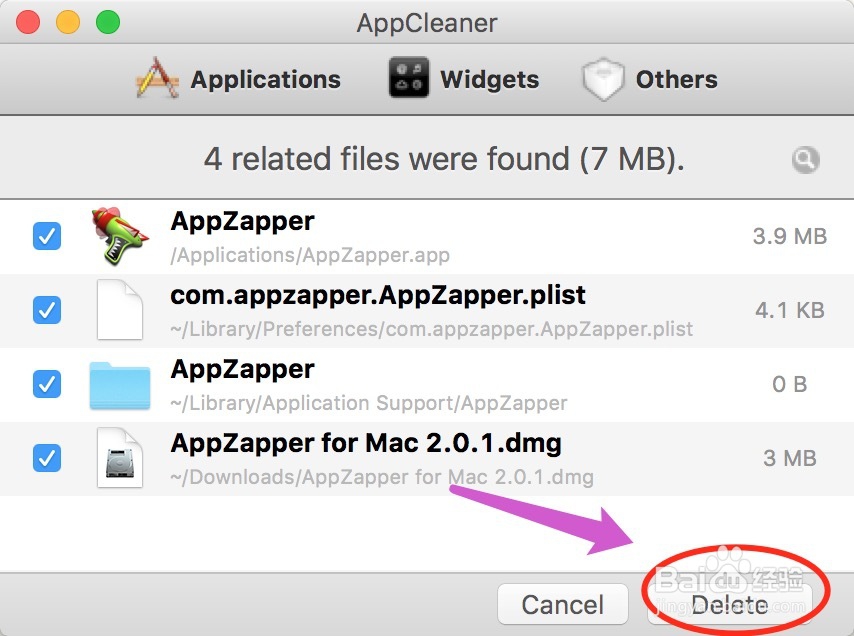This screenshot has height=636, width=854.
Task: Click the blue AppZapper folder icon
Action: click(119, 384)
